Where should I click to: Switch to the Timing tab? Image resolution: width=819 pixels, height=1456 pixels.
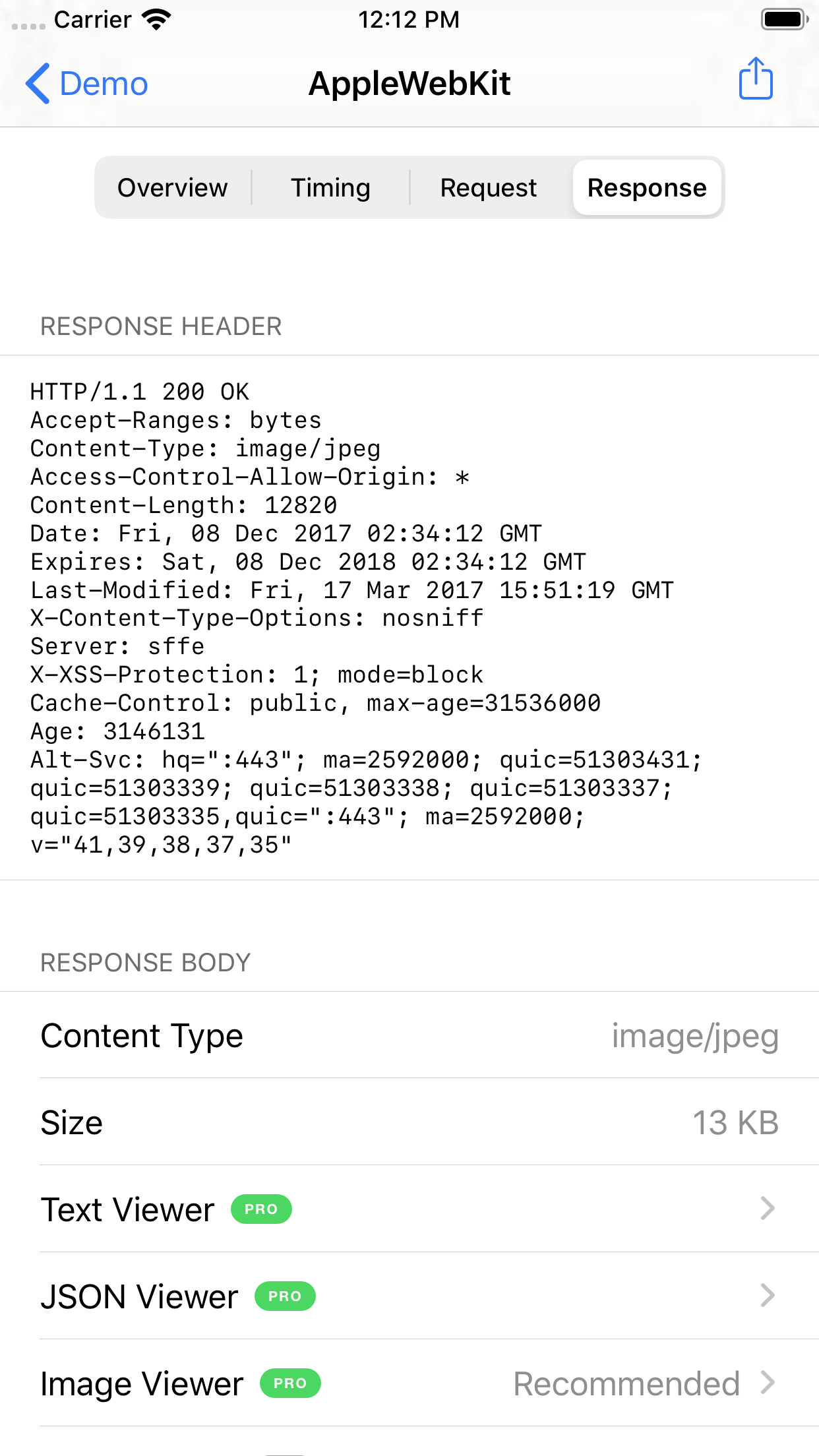[330, 187]
